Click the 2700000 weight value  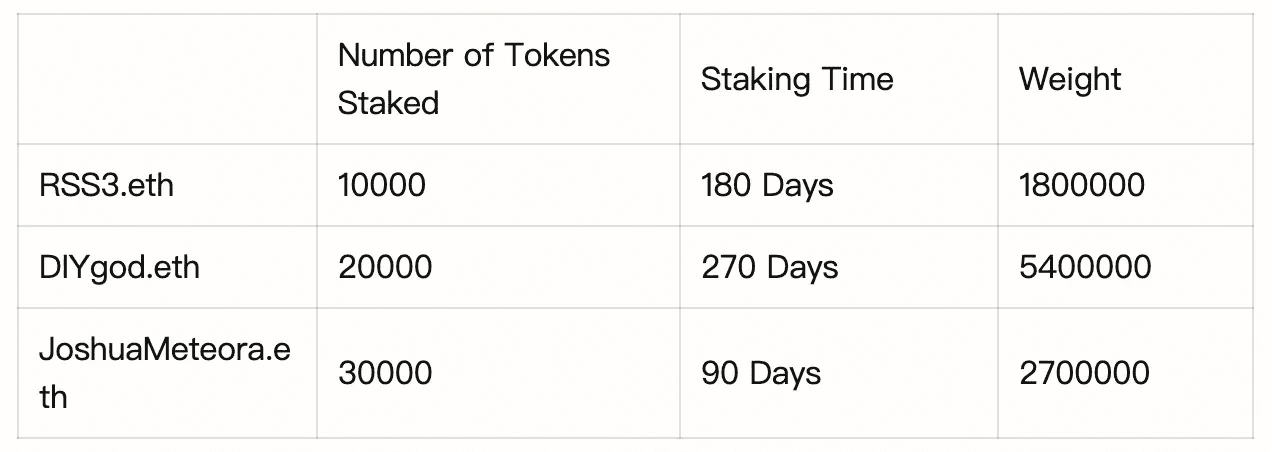1085,373
